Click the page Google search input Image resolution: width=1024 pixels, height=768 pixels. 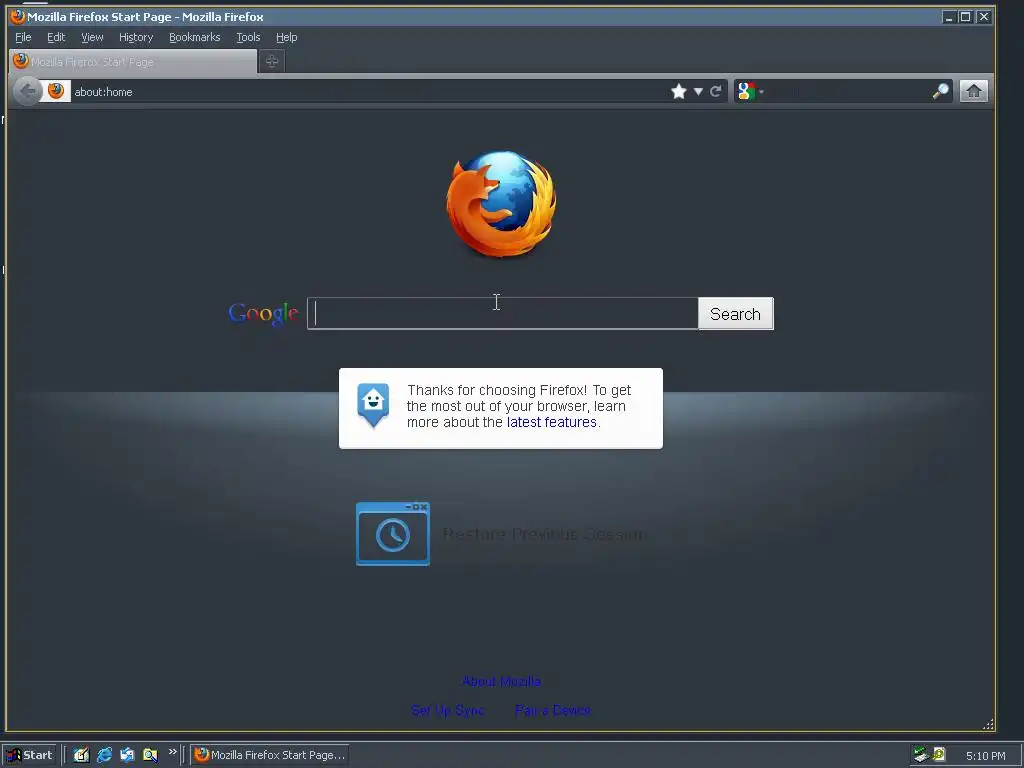[503, 313]
